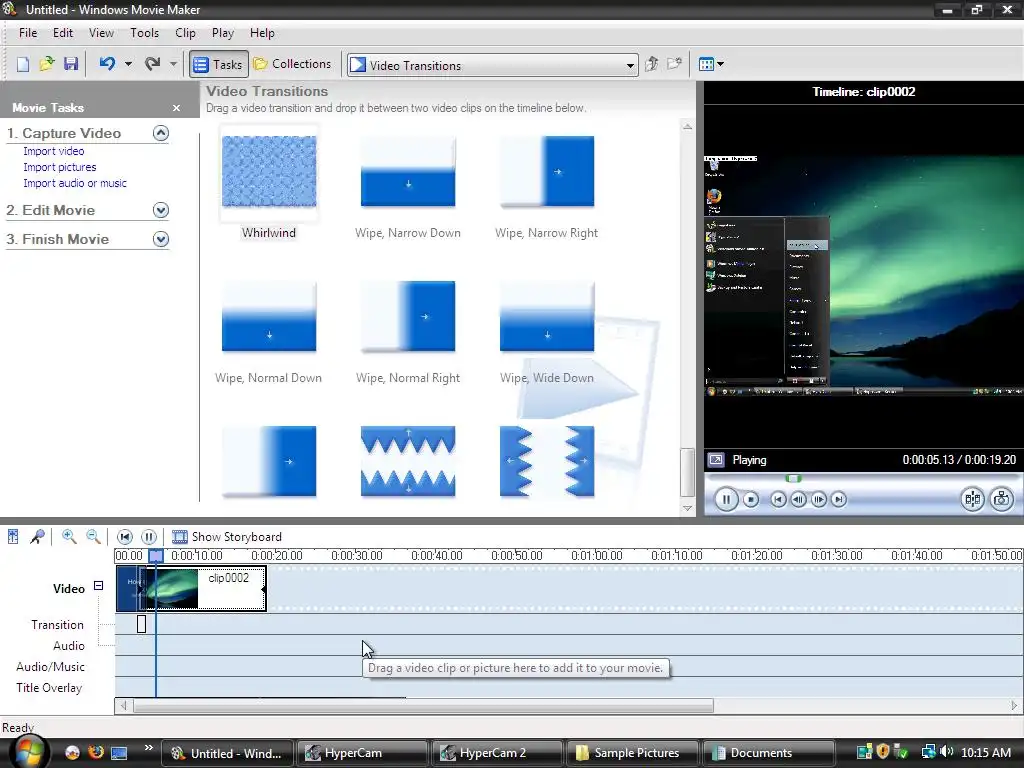Expand the Edit Movie section

[161, 210]
